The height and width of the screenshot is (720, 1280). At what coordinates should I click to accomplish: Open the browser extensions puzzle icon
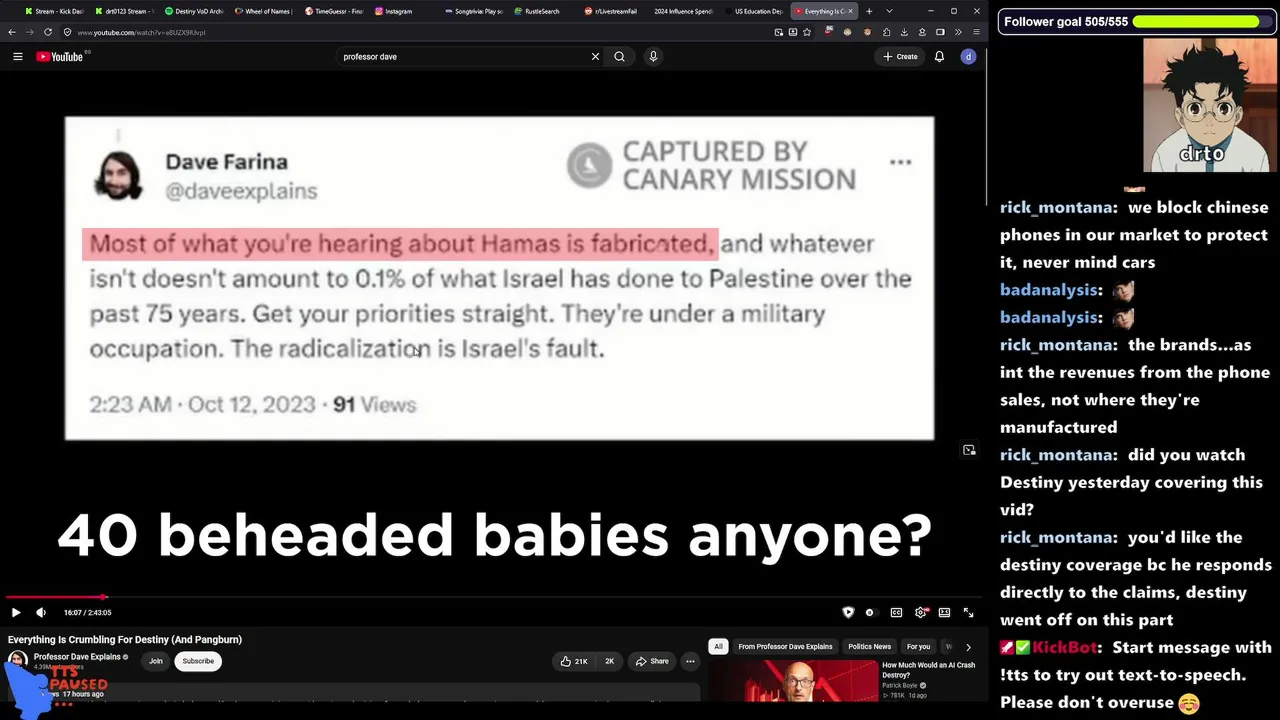click(886, 32)
